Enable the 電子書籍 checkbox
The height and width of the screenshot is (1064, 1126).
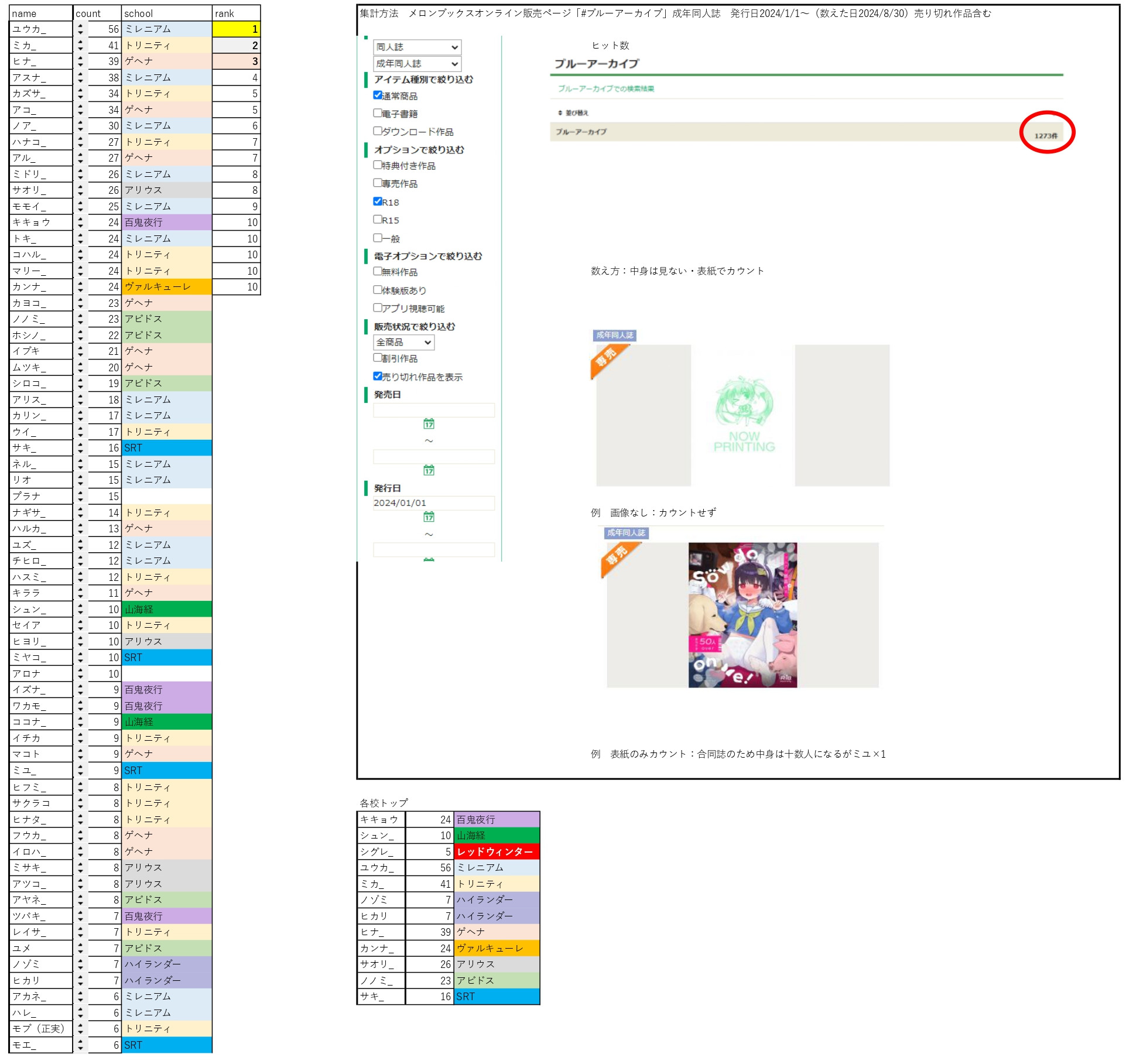tap(378, 112)
